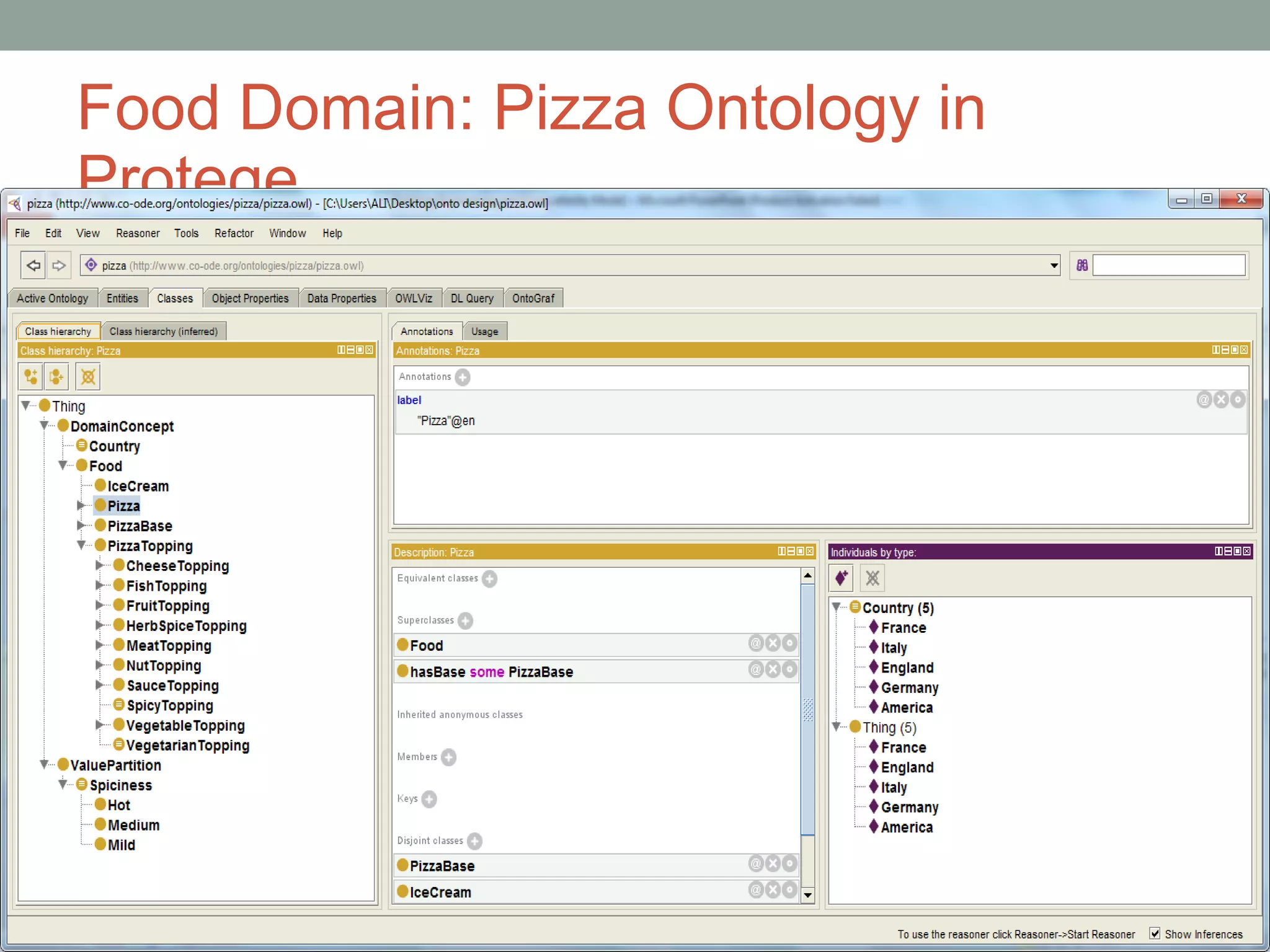This screenshot has width=1270, height=952.
Task: Annotate the Food superclass @ icon
Action: (756, 643)
